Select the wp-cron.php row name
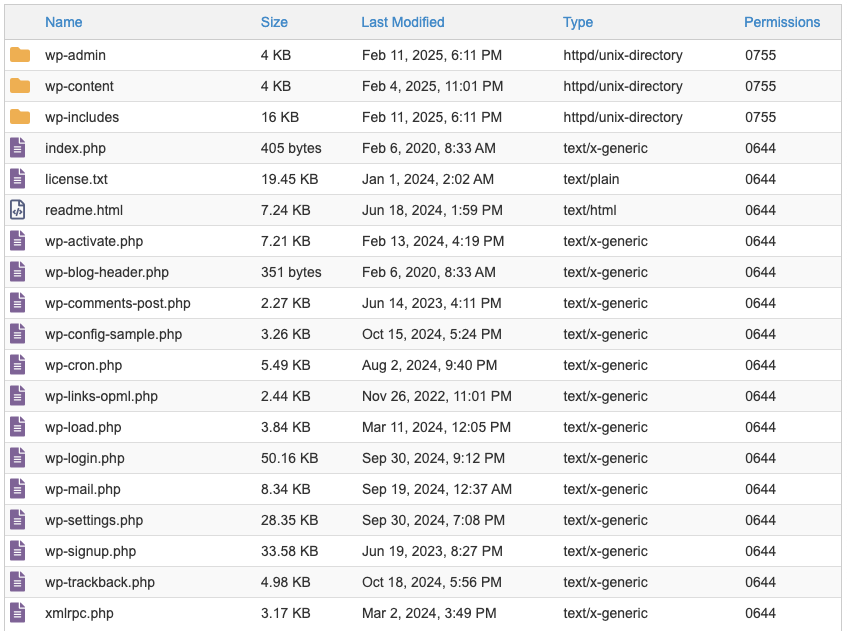This screenshot has height=631, width=847. 84,365
